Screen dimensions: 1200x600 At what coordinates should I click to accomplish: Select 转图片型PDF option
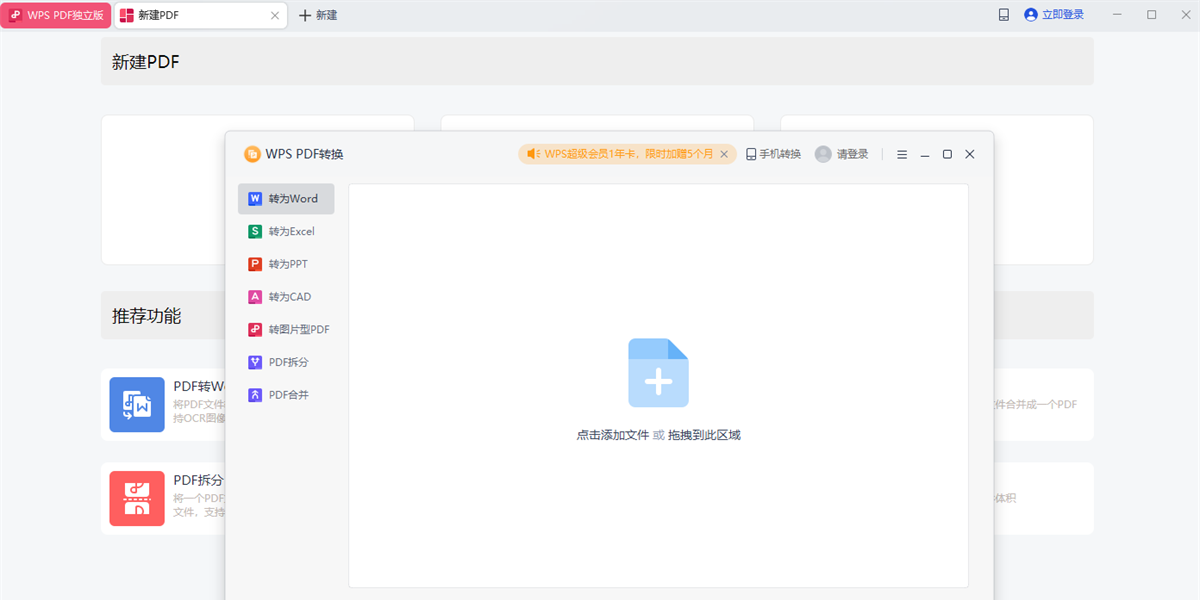pos(286,329)
